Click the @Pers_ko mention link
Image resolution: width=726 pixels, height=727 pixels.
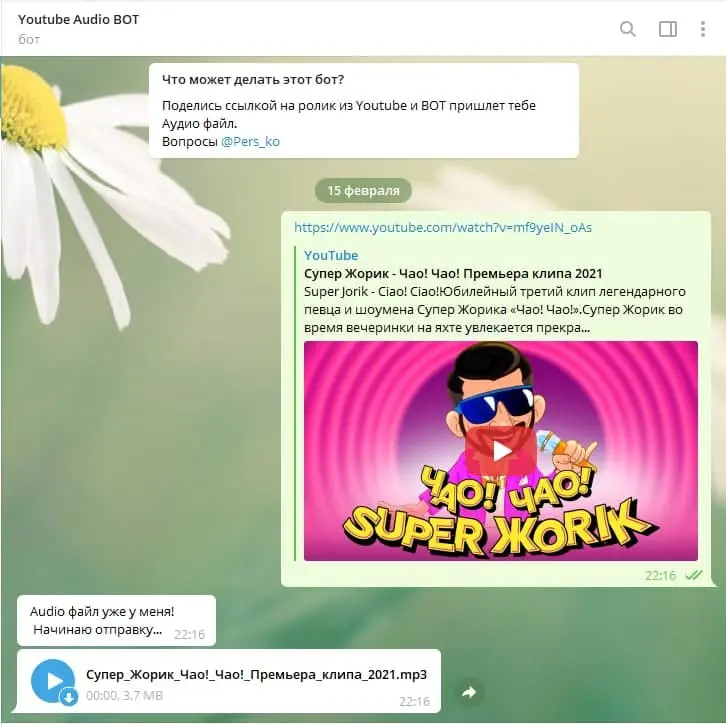click(x=250, y=141)
